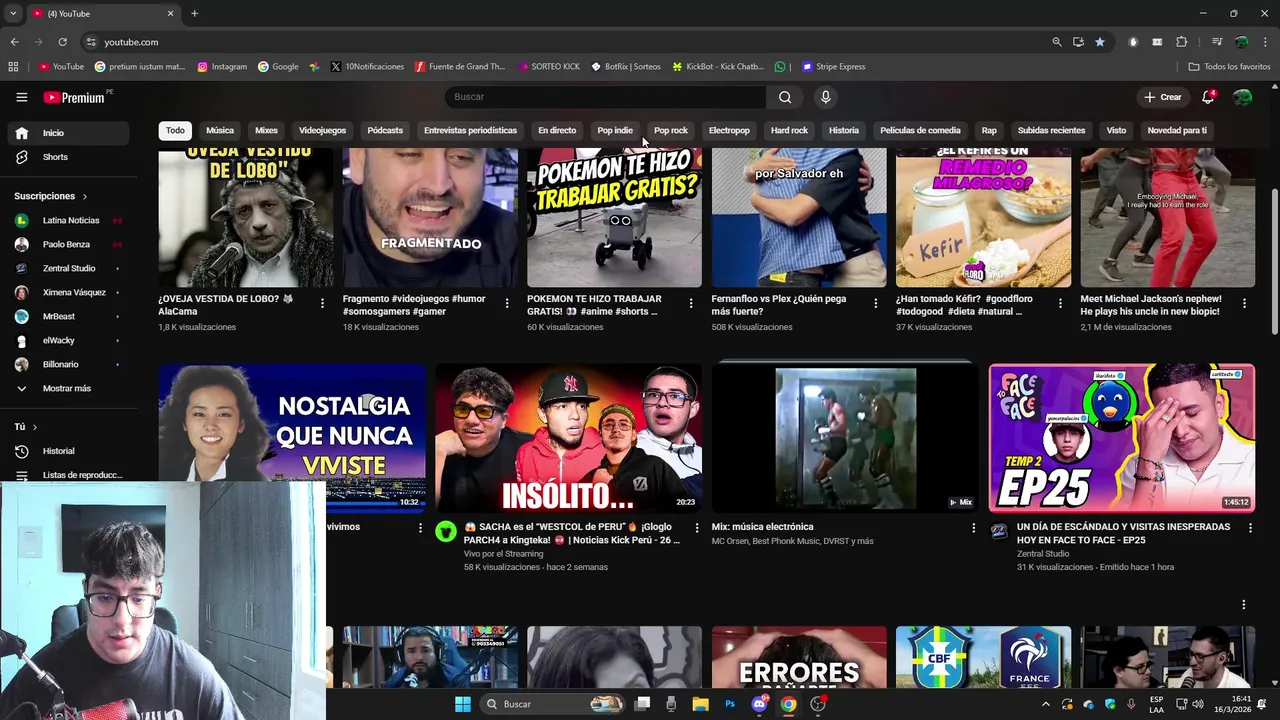This screenshot has height=720, width=1280.
Task: Open Latina Noticias subscription
Action: 69,220
